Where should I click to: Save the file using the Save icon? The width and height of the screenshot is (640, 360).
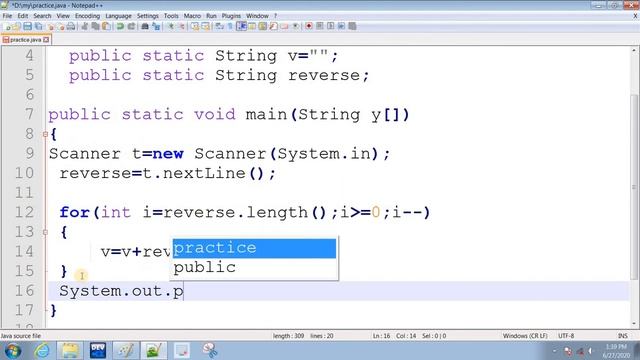click(27, 27)
